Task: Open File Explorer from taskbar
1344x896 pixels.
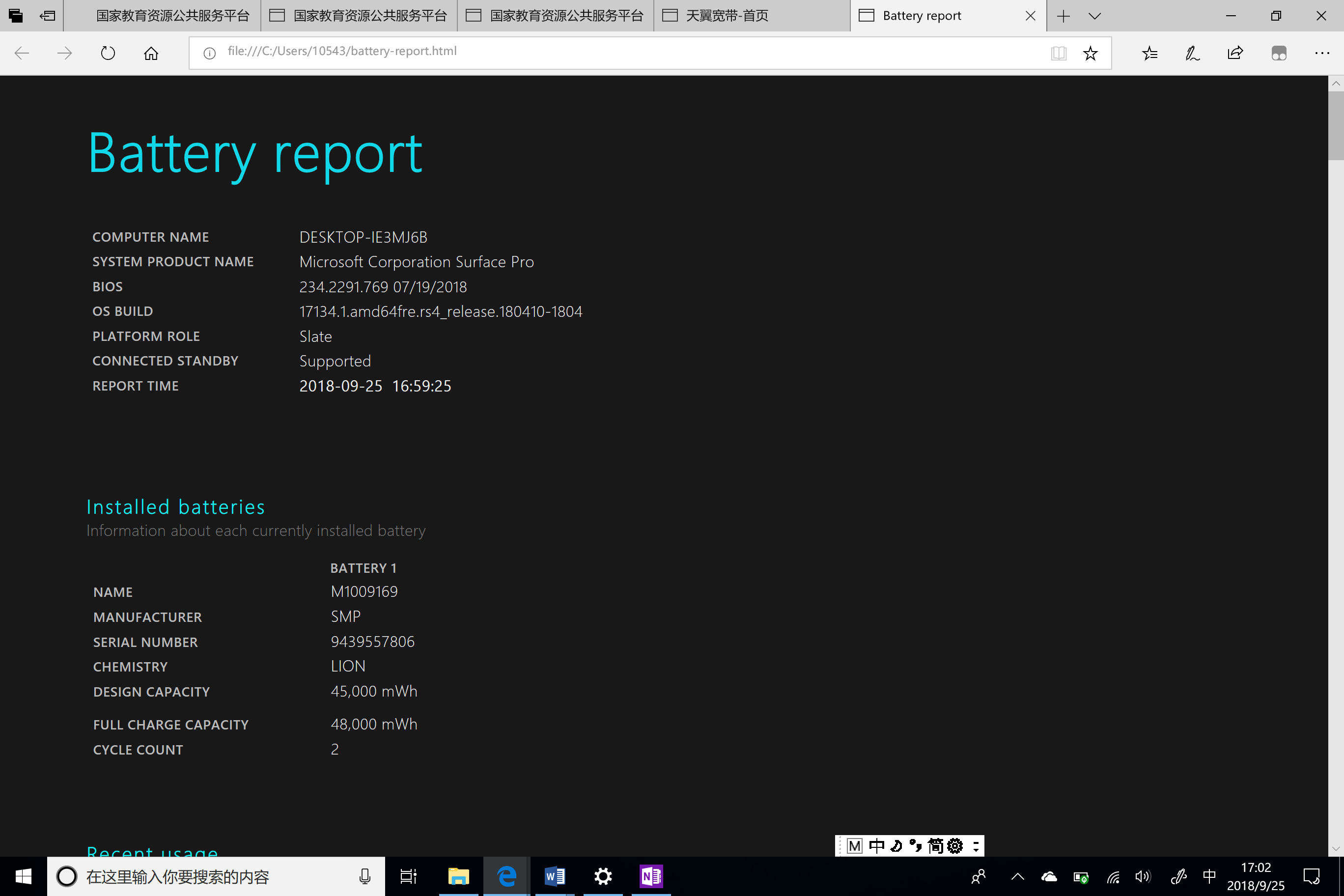Action: pyautogui.click(x=458, y=876)
